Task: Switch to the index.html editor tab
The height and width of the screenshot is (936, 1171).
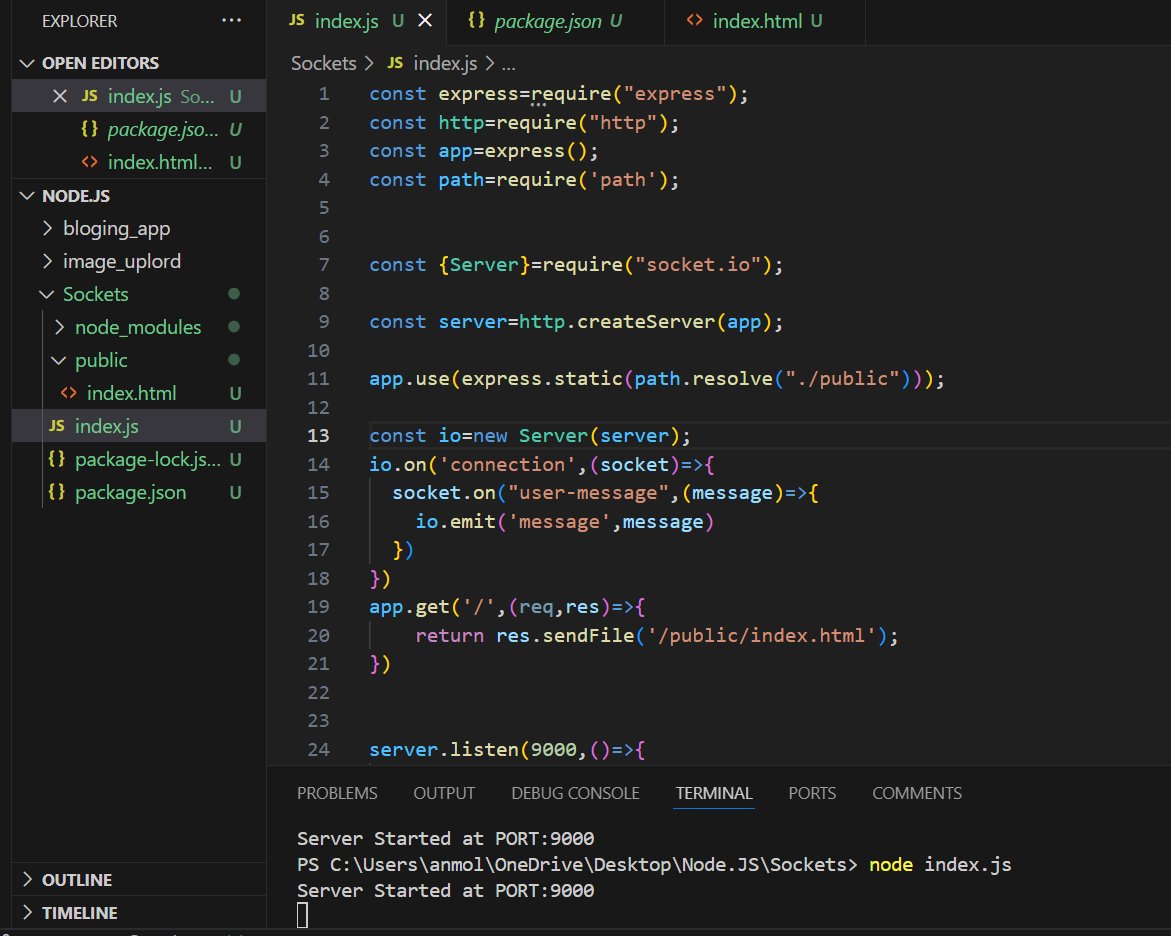Action: (767, 21)
